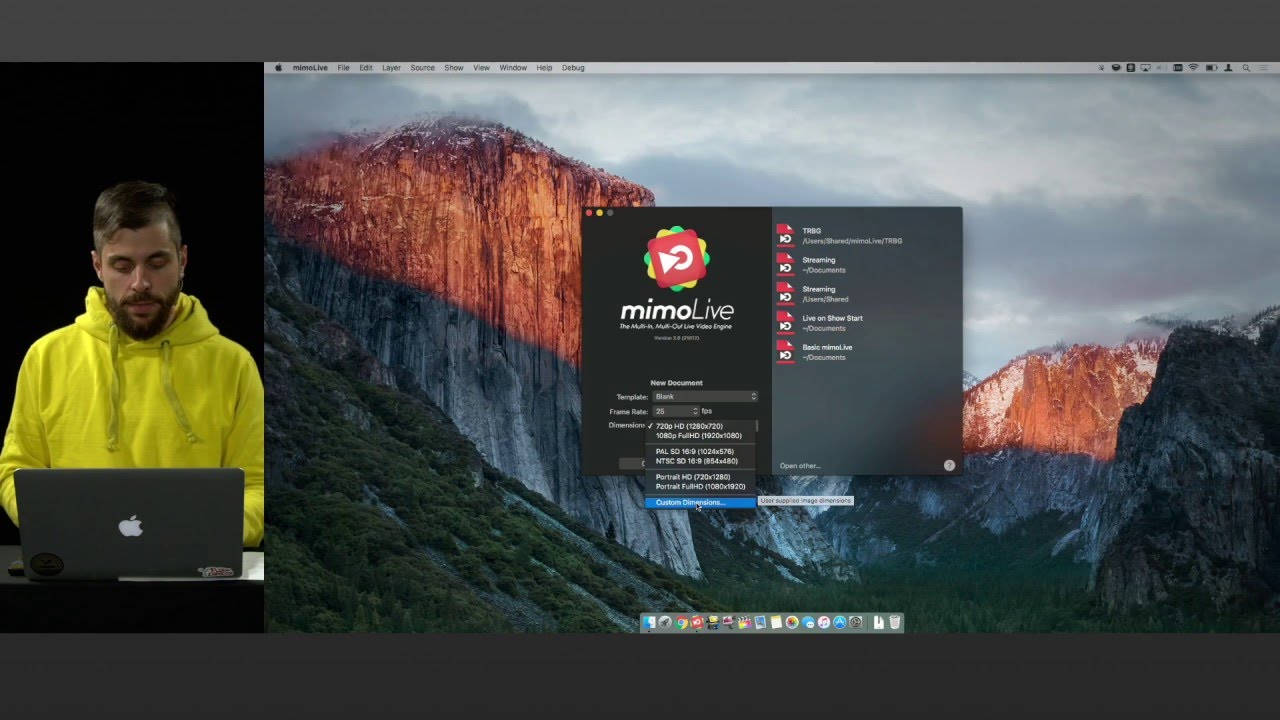The height and width of the screenshot is (720, 1280).
Task: Open the Source menu
Action: point(422,68)
